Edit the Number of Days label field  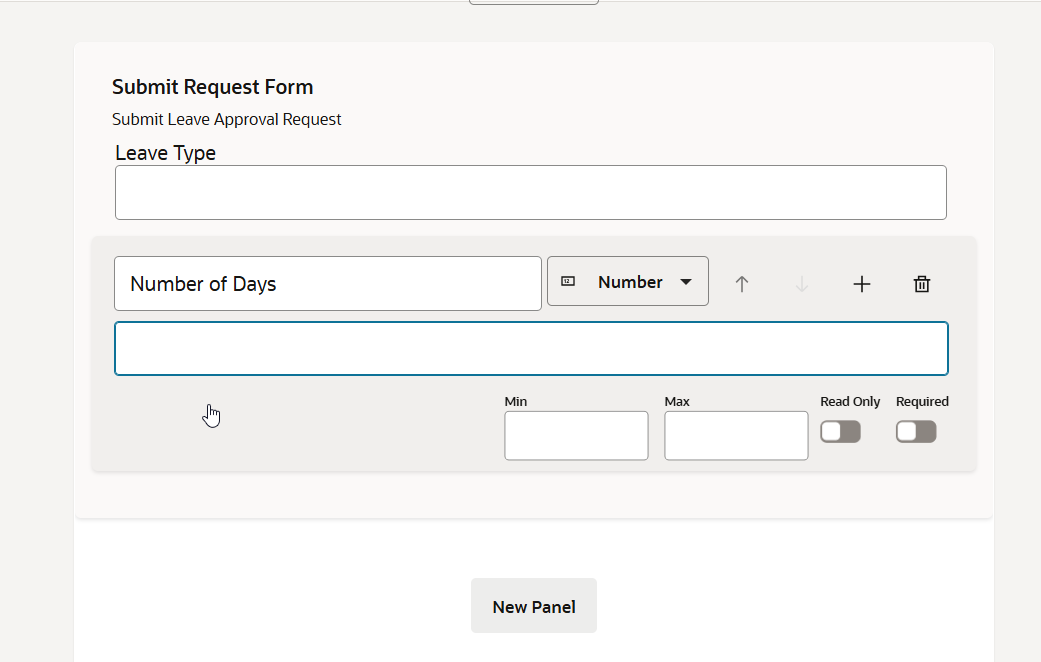327,284
